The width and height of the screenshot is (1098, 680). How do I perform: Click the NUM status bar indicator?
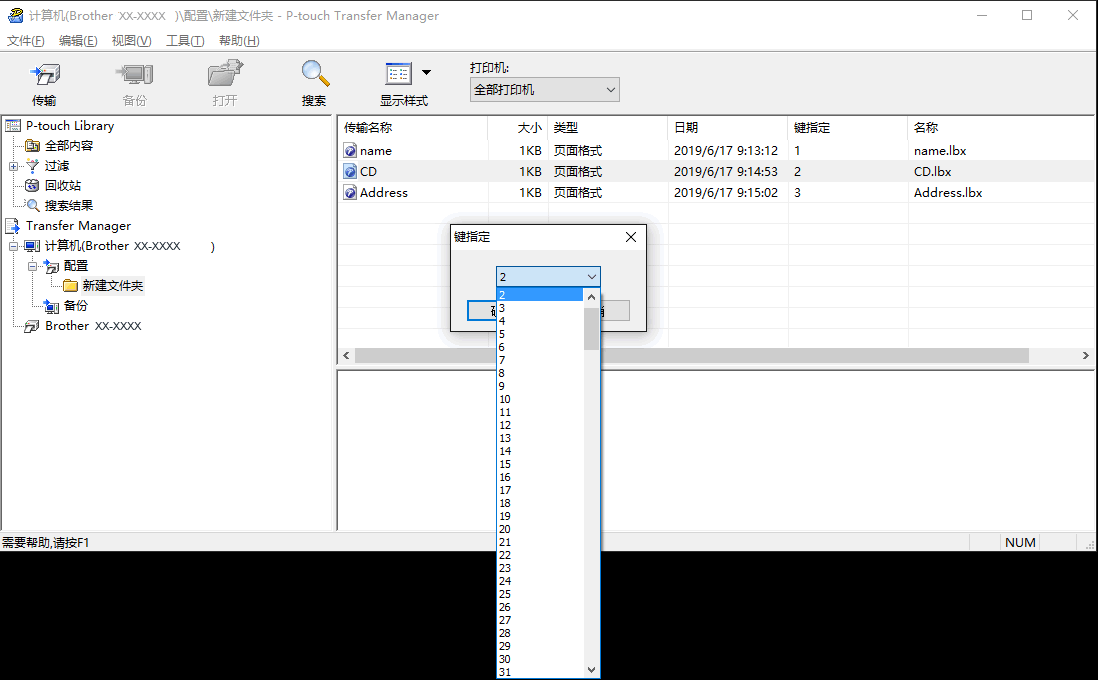click(x=1020, y=543)
